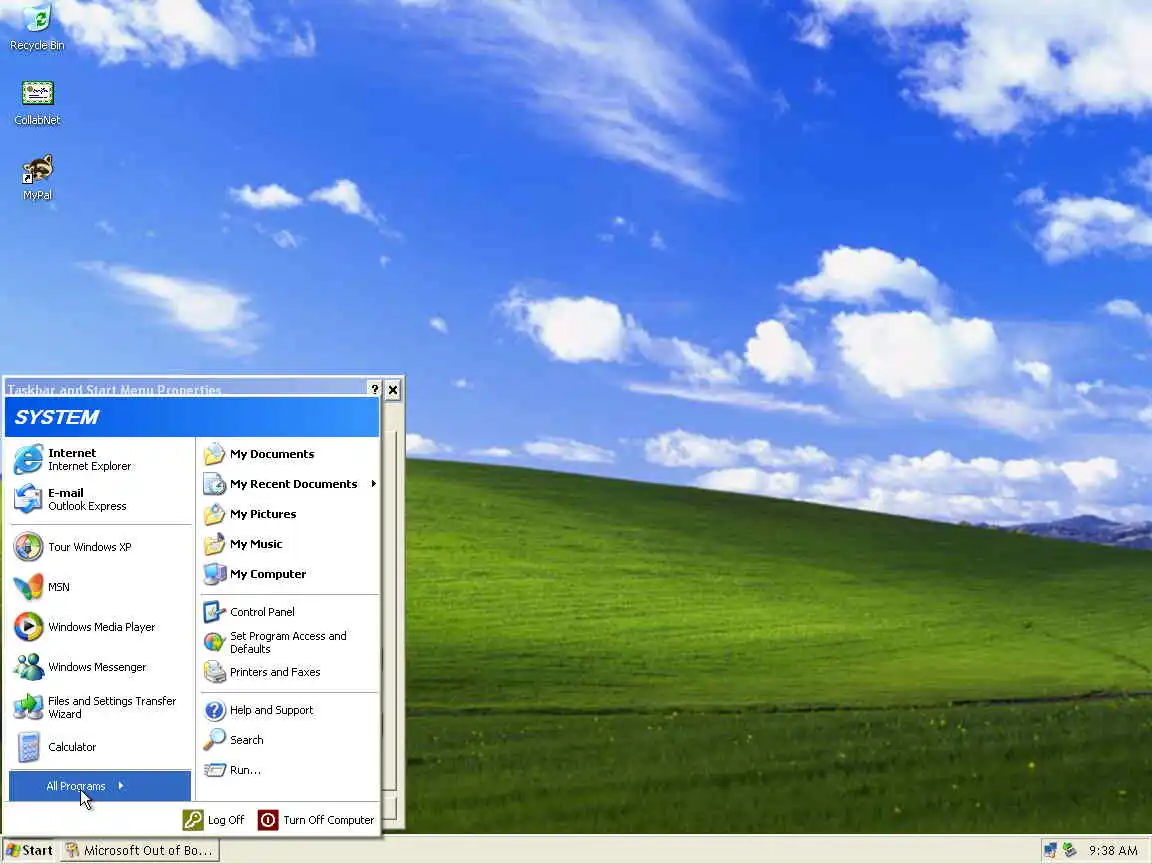Click the All Programs label
The height and width of the screenshot is (864, 1152).
coord(76,786)
